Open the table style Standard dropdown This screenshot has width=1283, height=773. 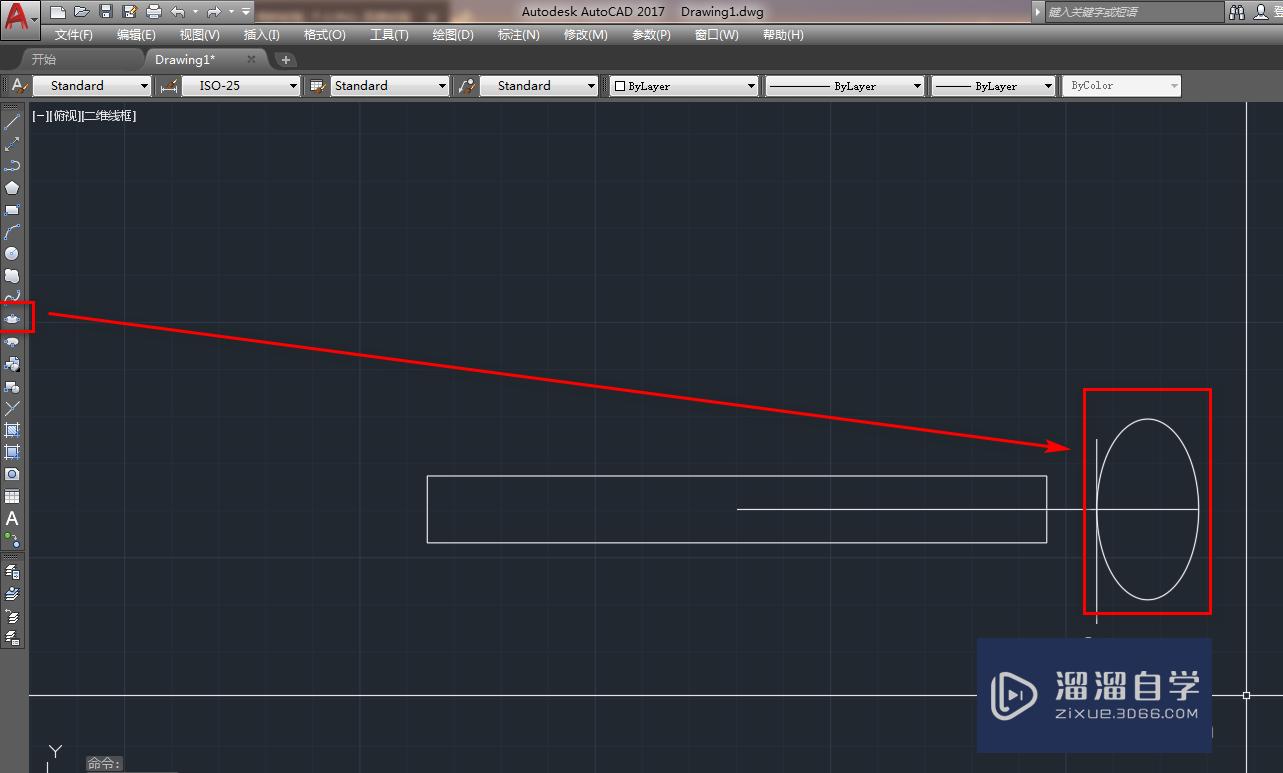(390, 86)
